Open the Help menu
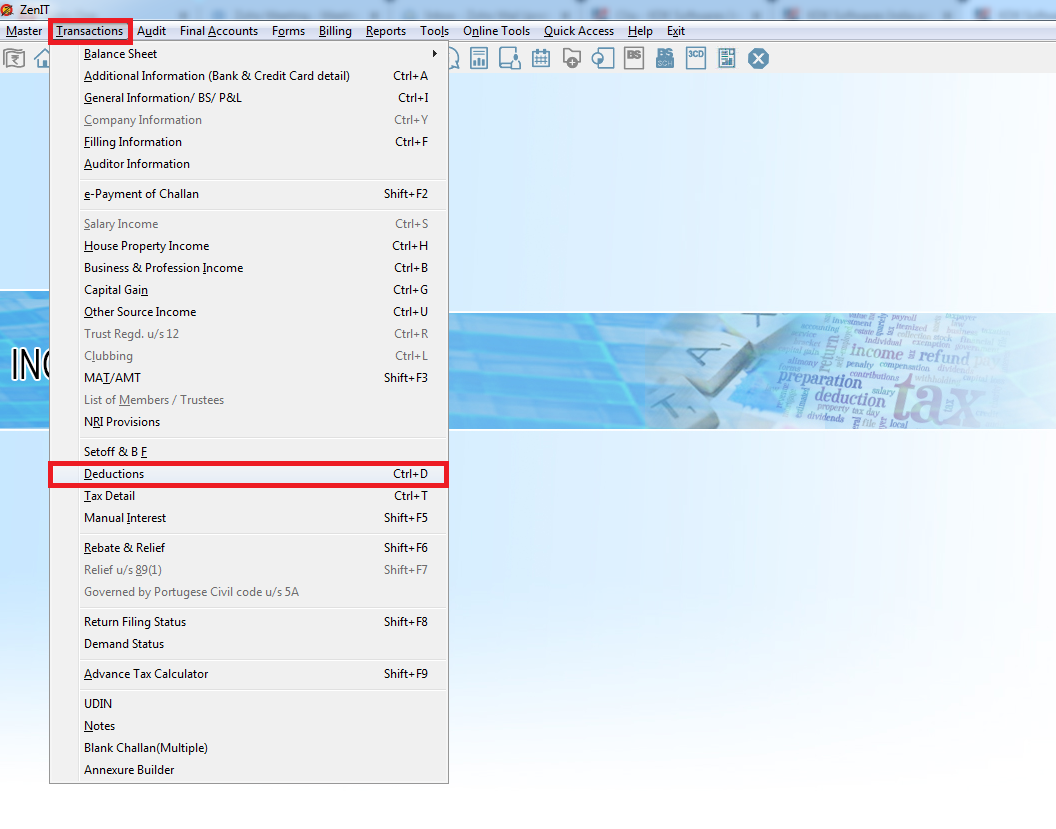This screenshot has width=1056, height=829. [640, 31]
